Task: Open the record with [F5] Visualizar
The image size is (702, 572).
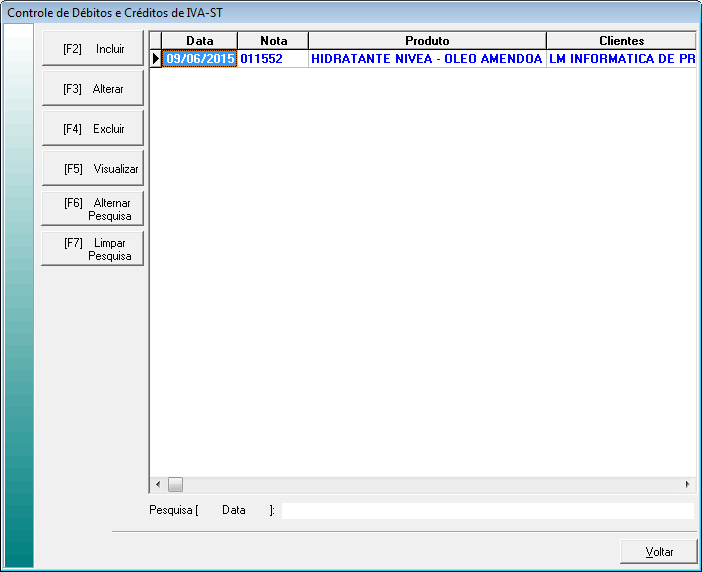Action: [93, 169]
